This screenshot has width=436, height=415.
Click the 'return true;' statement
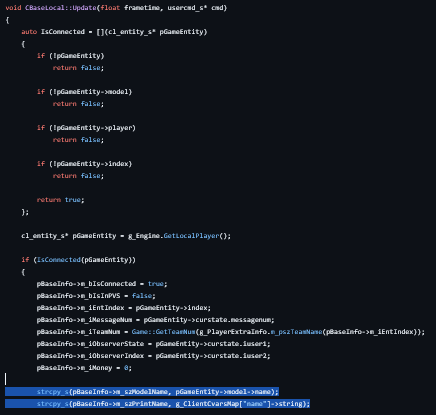click(x=61, y=200)
